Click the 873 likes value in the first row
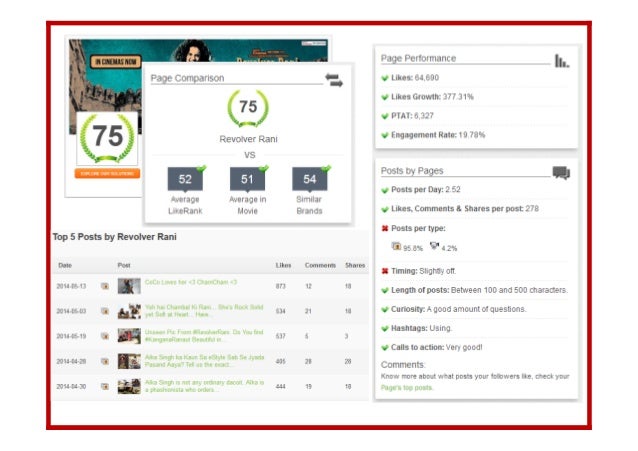The height and width of the screenshot is (451, 638). [280, 287]
